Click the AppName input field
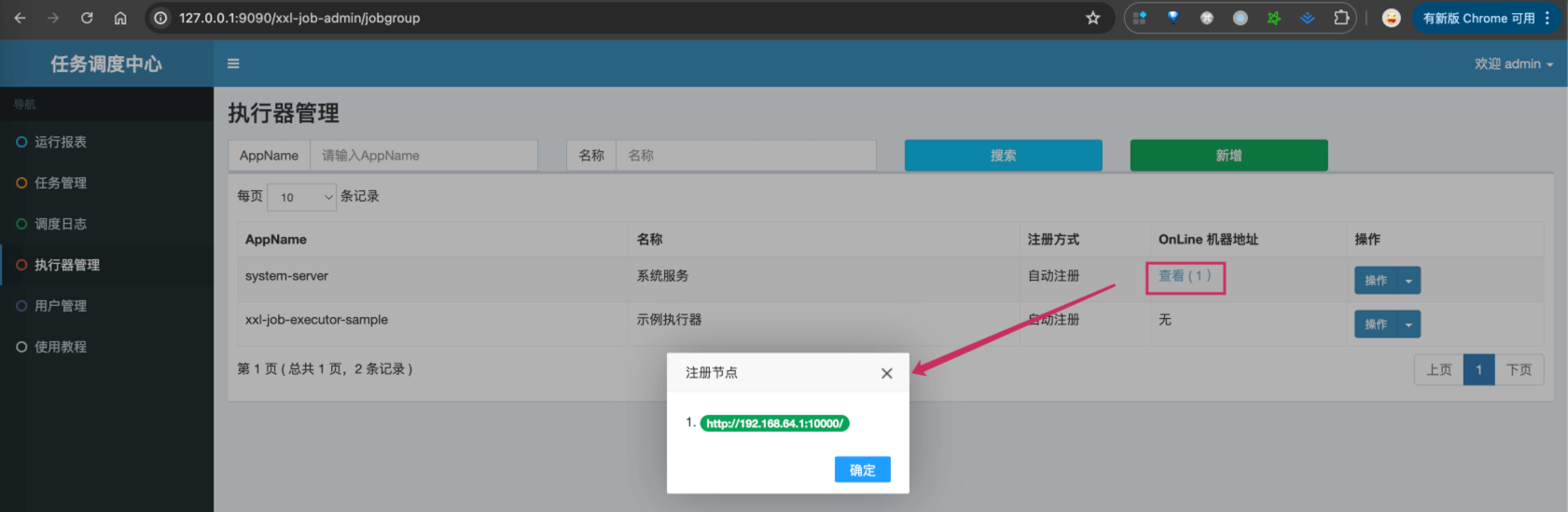This screenshot has width=1568, height=512. [x=423, y=156]
